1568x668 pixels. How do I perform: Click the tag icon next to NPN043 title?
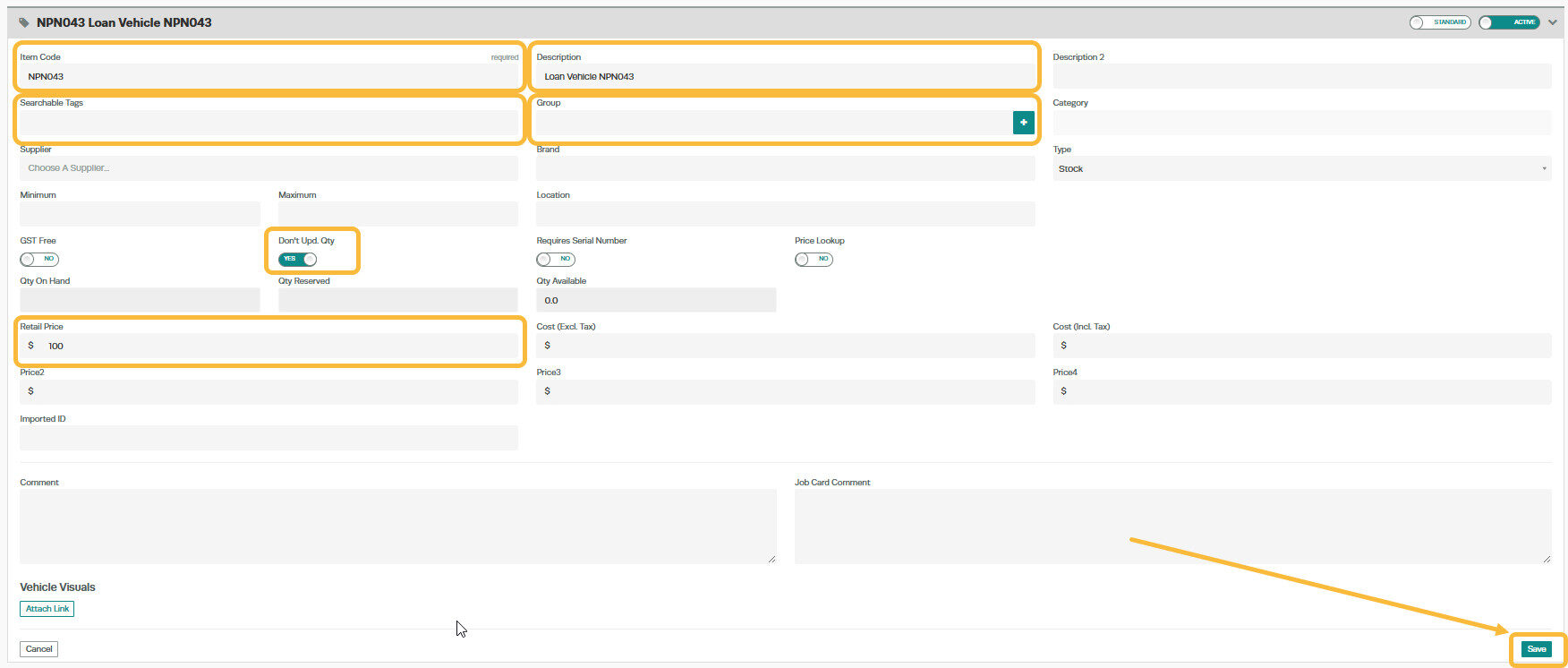point(24,22)
